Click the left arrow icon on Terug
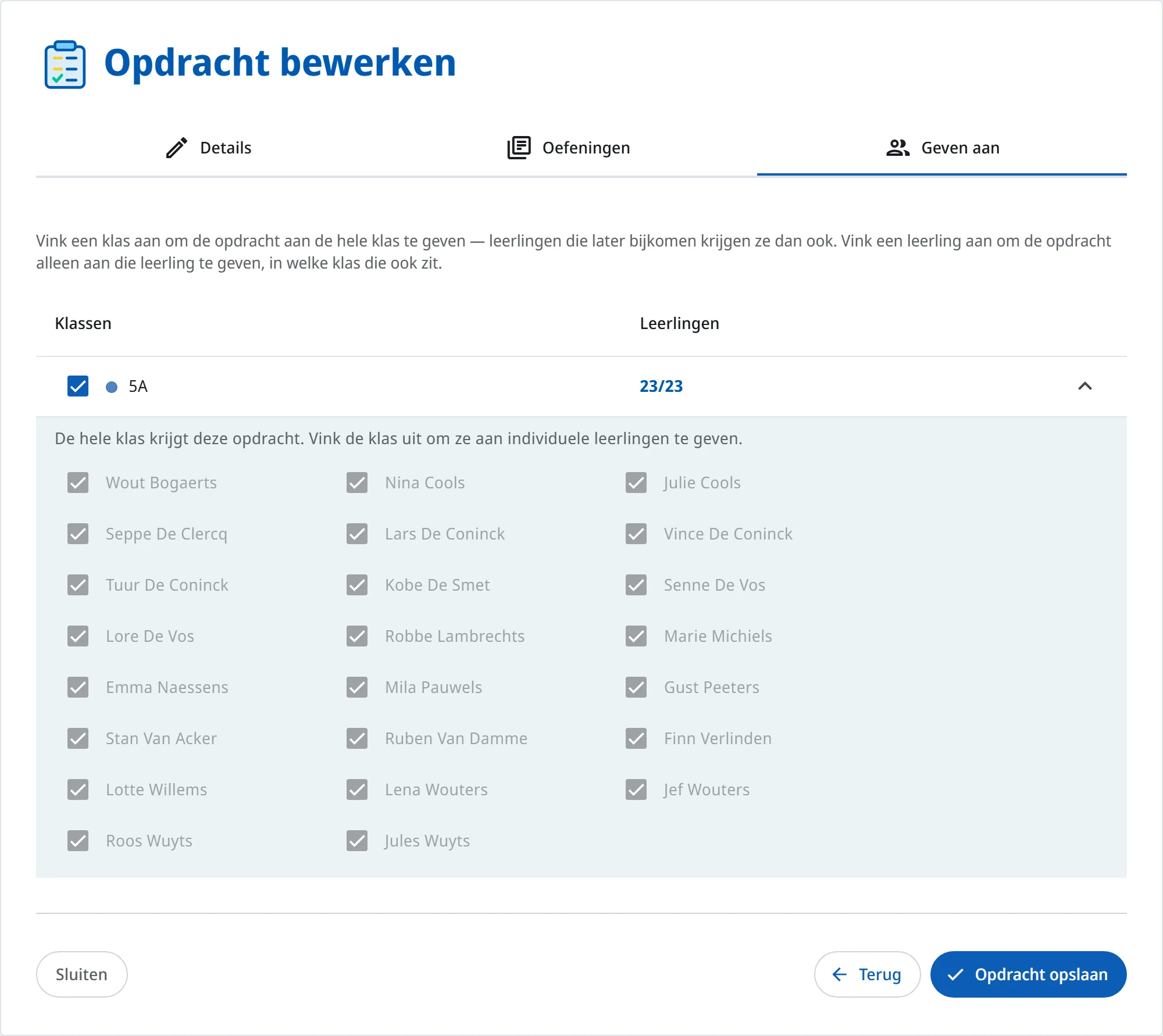This screenshot has width=1163, height=1036. coord(839,974)
